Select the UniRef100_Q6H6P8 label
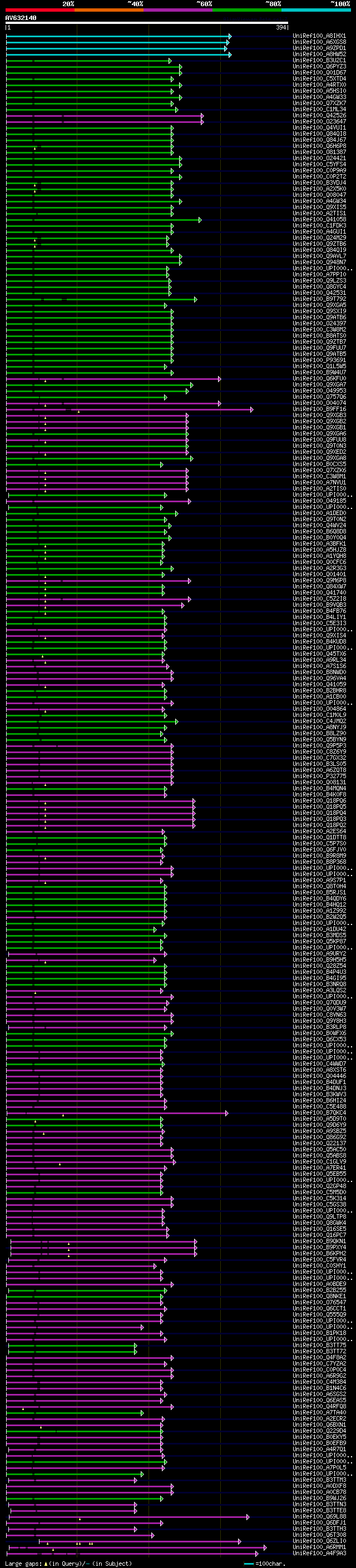 click(x=319, y=147)
